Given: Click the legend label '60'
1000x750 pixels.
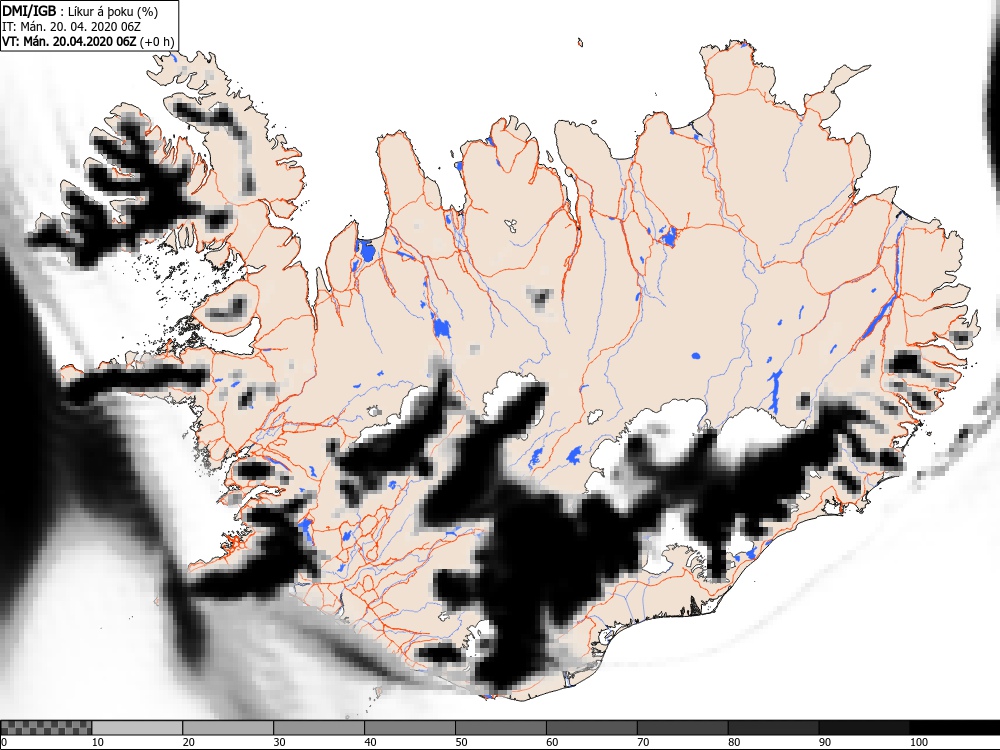Looking at the screenshot, I should click(552, 742).
